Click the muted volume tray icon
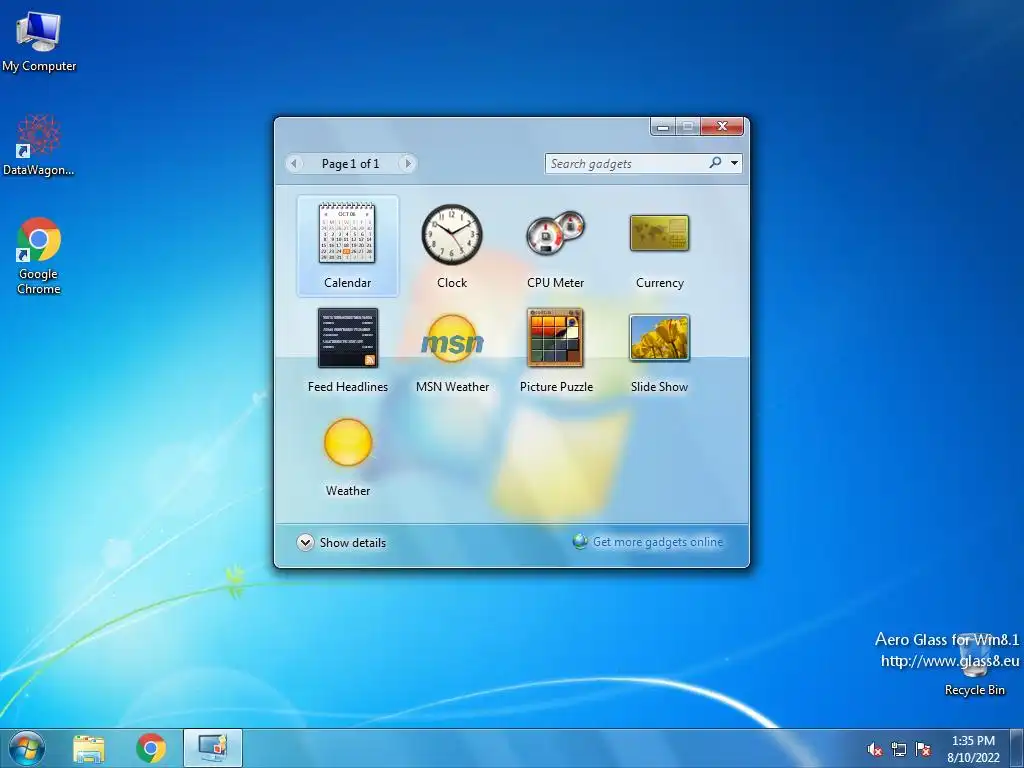This screenshot has width=1024, height=768. [874, 750]
